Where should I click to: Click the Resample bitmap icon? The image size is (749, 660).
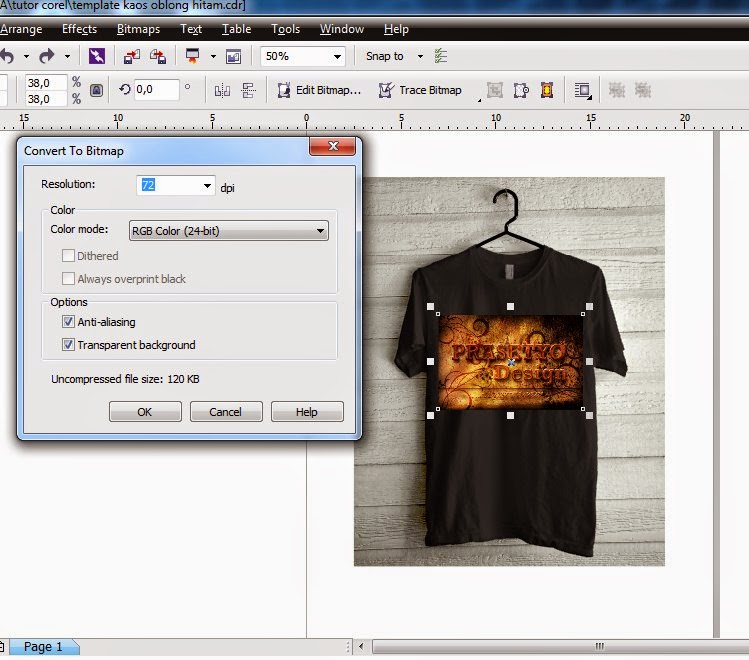point(521,90)
